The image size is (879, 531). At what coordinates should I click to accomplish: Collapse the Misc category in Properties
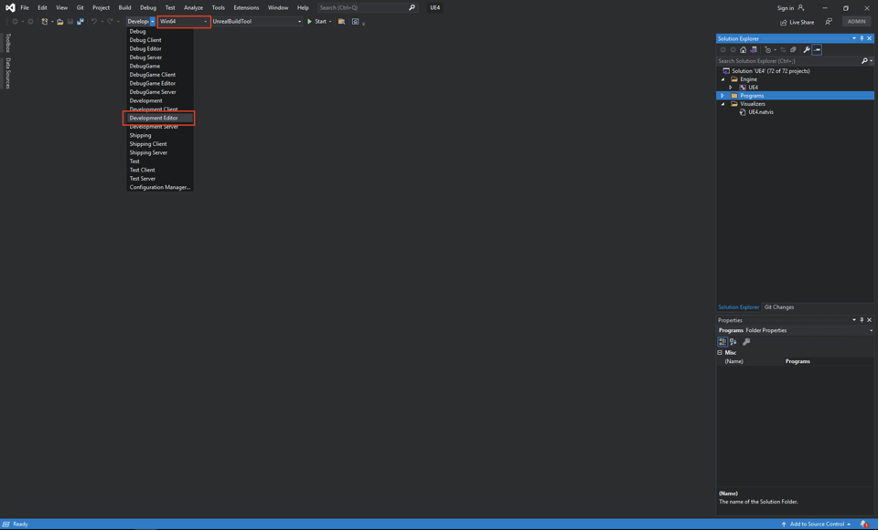click(x=720, y=353)
